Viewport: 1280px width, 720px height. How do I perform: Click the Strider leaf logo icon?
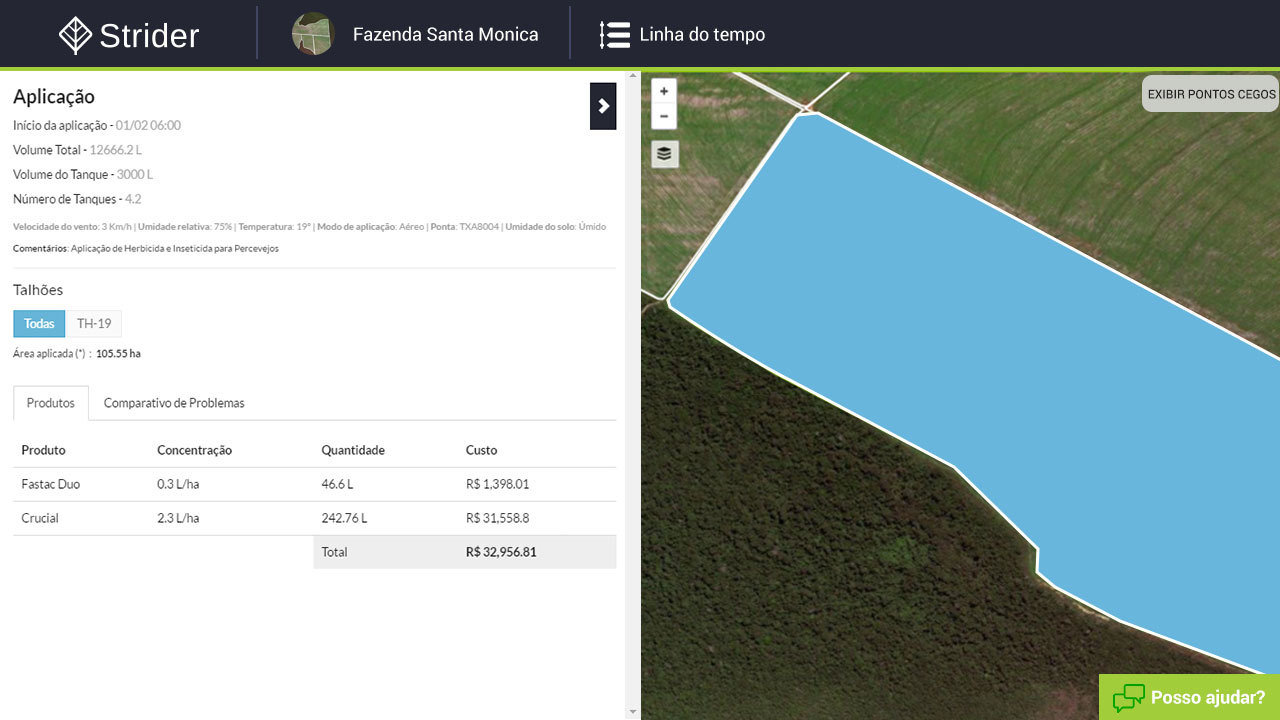pos(75,35)
